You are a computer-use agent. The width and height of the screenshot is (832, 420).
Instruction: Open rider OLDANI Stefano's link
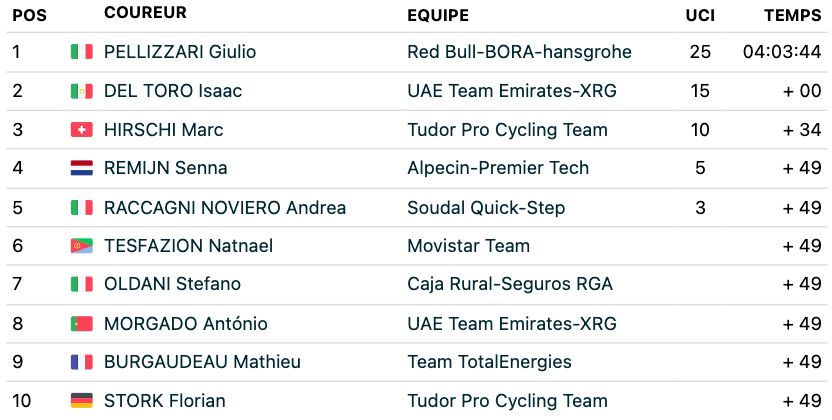point(172,284)
